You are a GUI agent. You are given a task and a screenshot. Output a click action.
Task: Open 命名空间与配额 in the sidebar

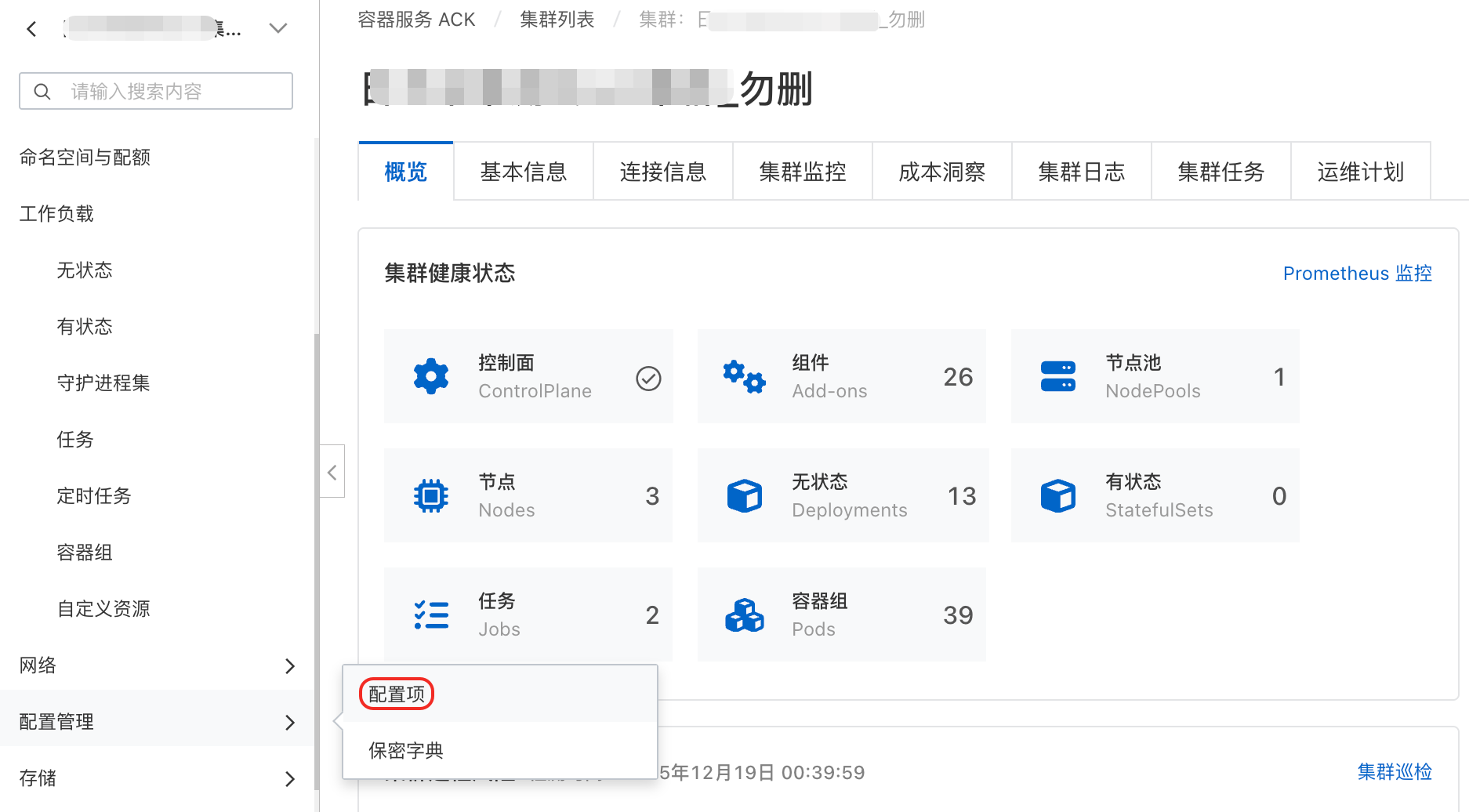(x=85, y=158)
